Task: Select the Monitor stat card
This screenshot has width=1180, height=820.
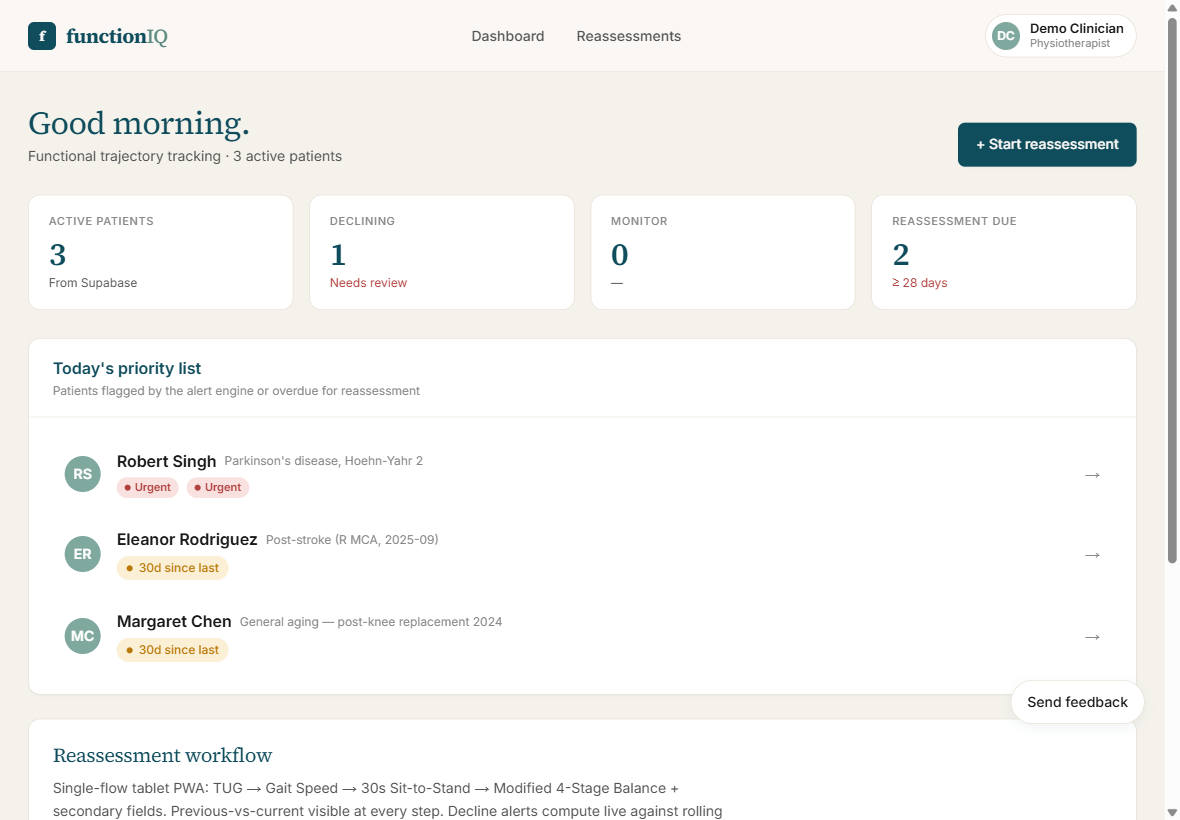Action: point(722,252)
